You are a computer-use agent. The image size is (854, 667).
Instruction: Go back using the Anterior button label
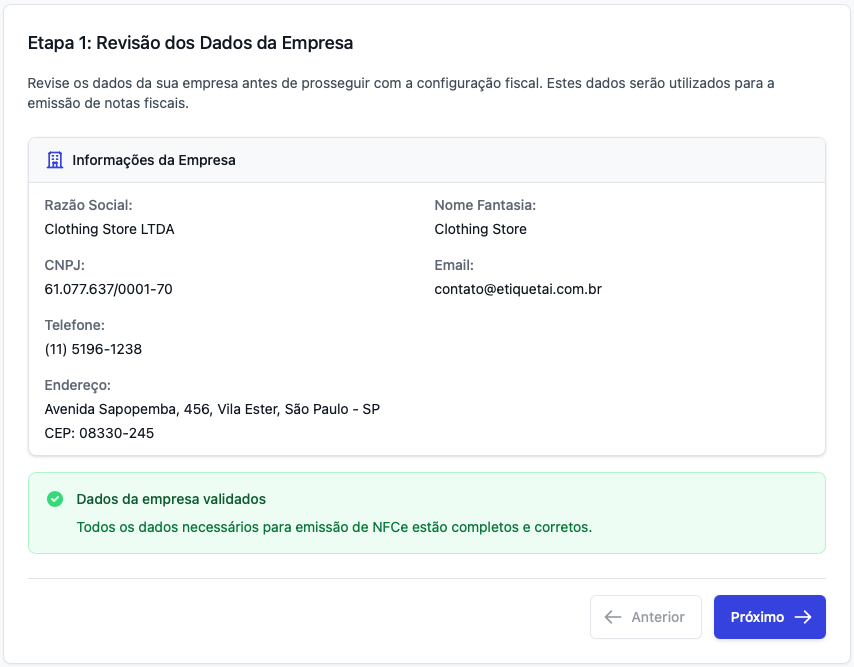coord(658,617)
